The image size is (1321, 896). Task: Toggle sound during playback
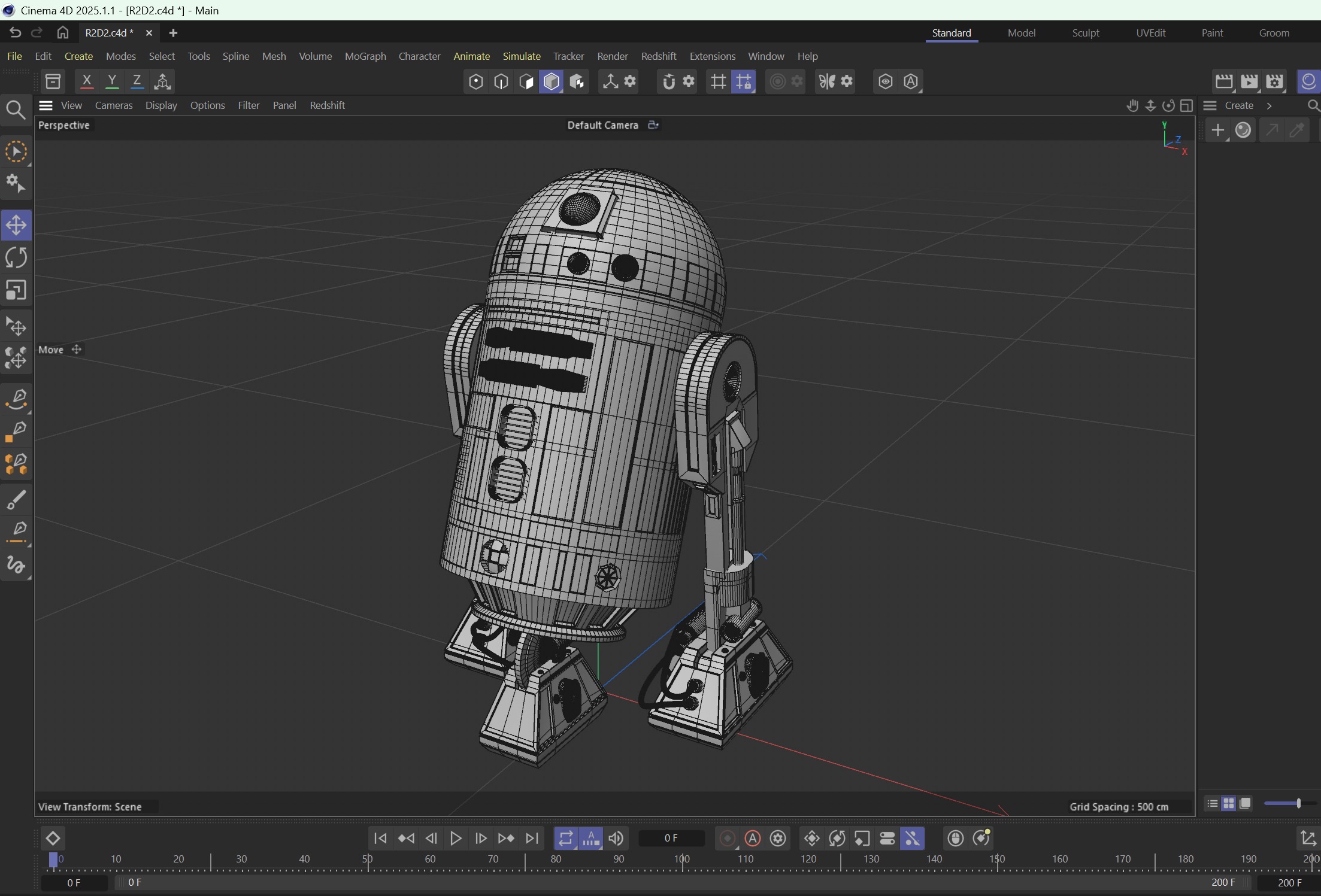click(x=616, y=839)
